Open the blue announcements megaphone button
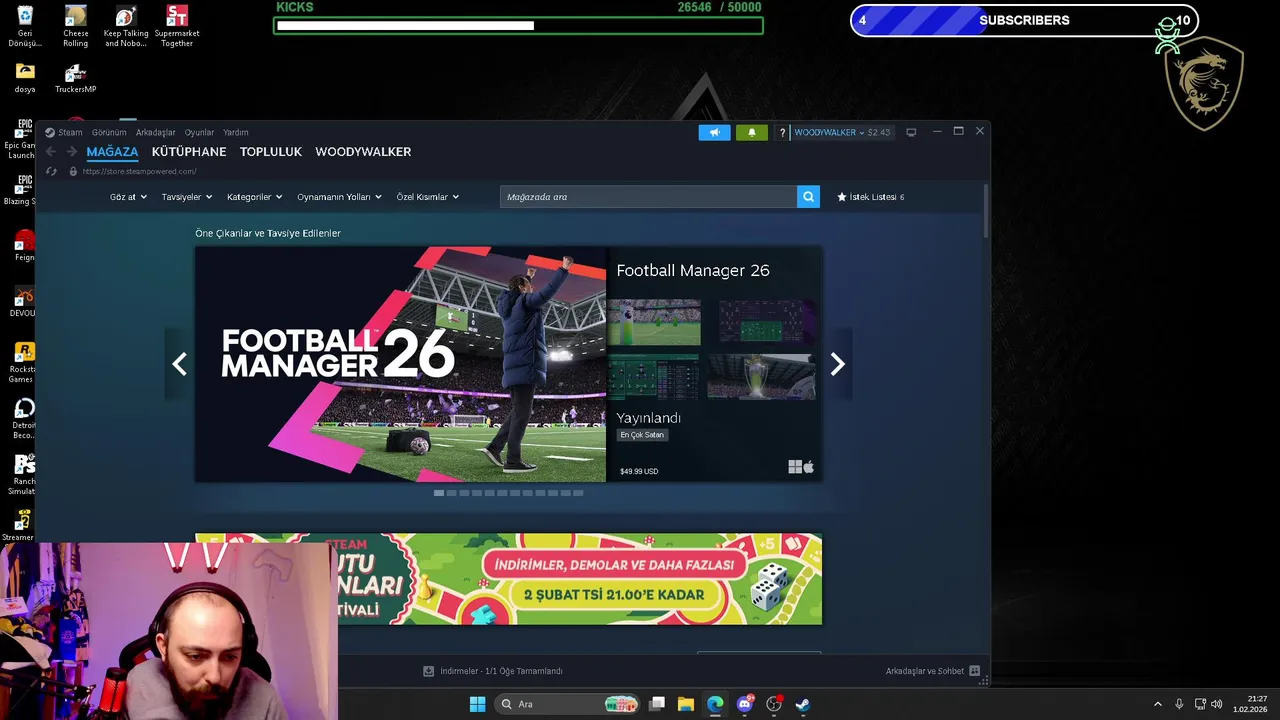1280x720 pixels. [714, 132]
